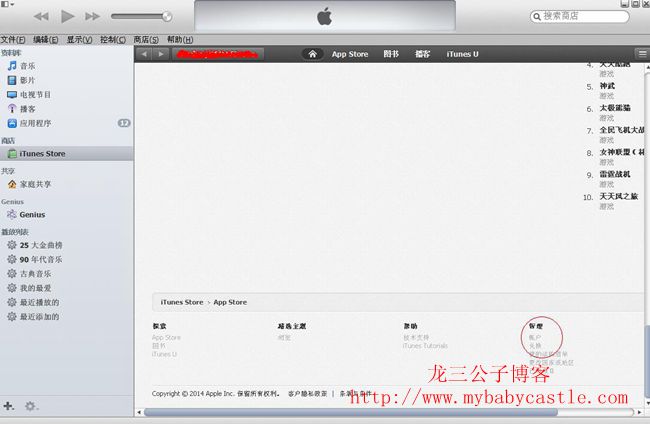Viewport: 650px width, 424px height.
Task: Click iTunes Store in the breadcrumb
Action: pos(182,302)
